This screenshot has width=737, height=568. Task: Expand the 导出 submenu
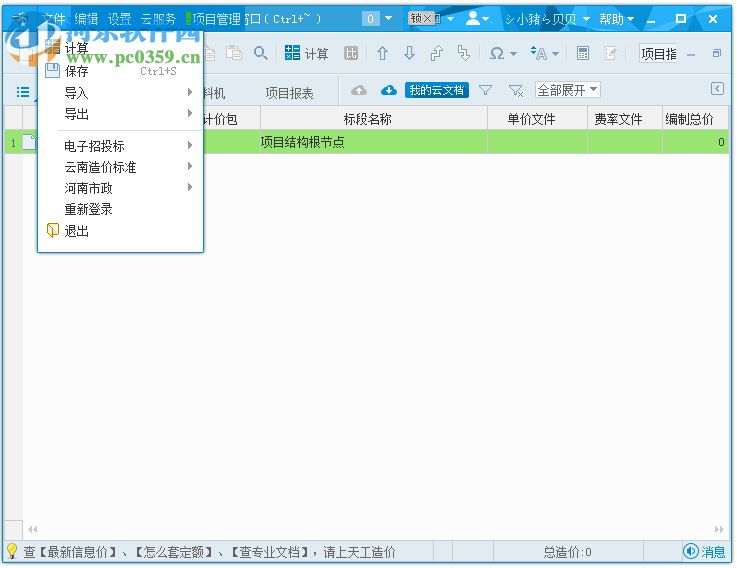coord(120,113)
